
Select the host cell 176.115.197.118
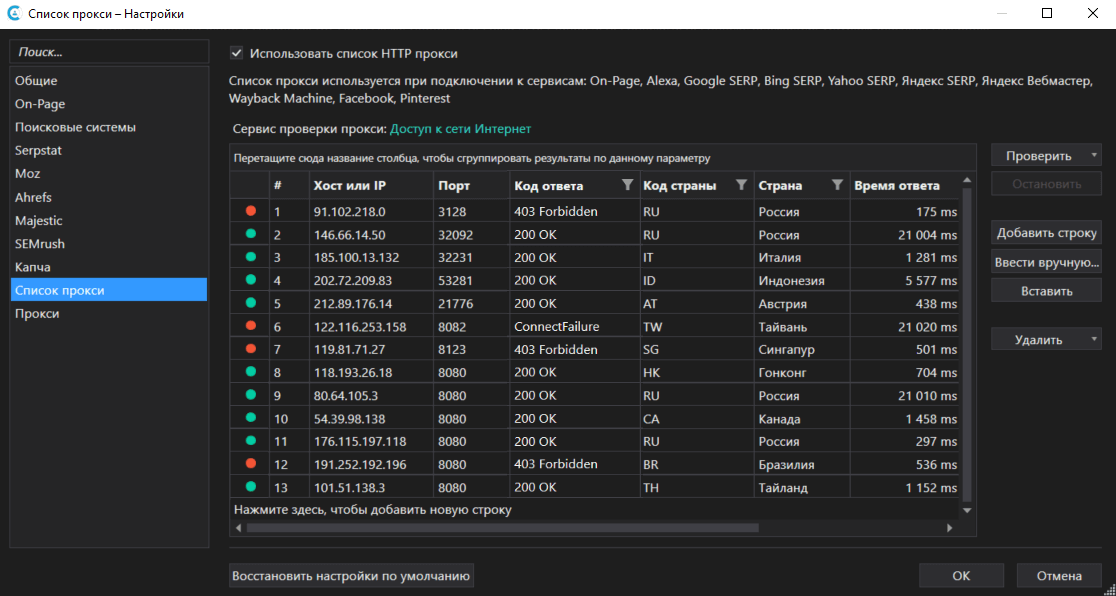coord(371,441)
